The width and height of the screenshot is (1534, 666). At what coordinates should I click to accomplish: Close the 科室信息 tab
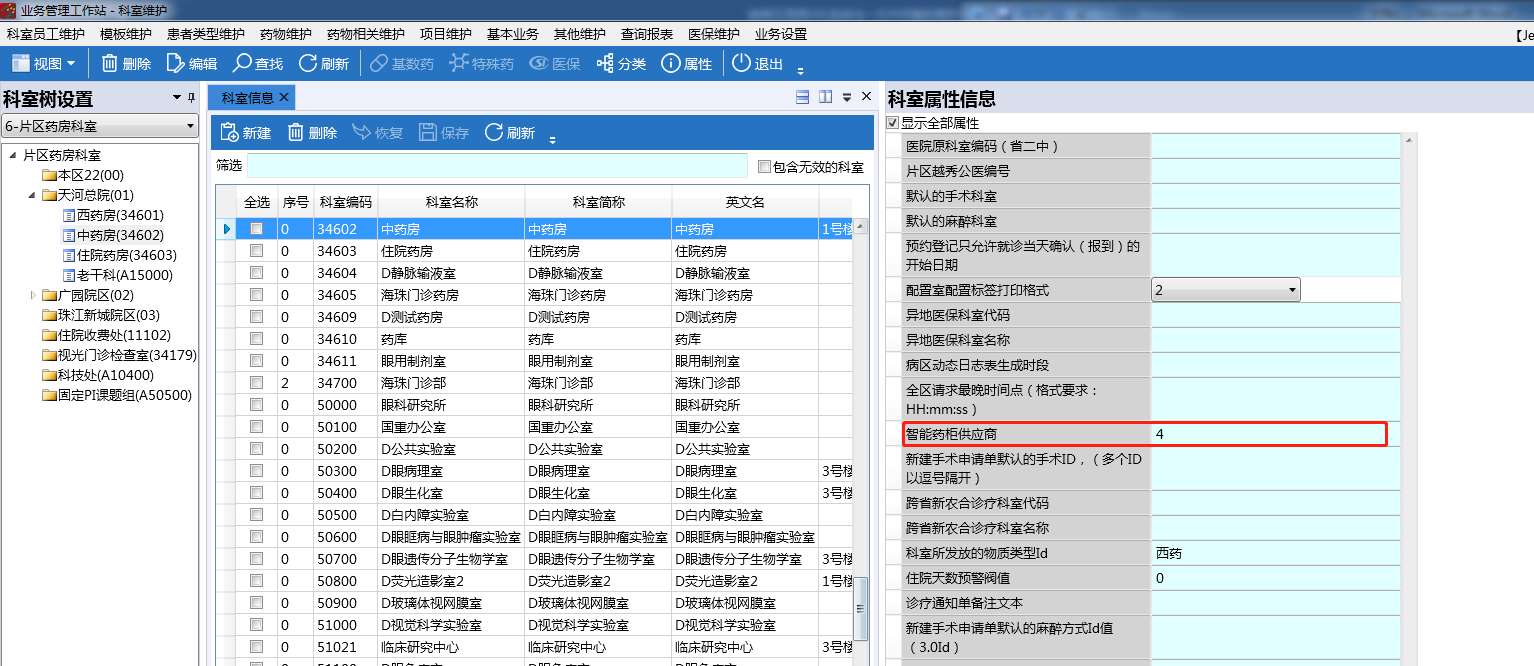point(284,97)
